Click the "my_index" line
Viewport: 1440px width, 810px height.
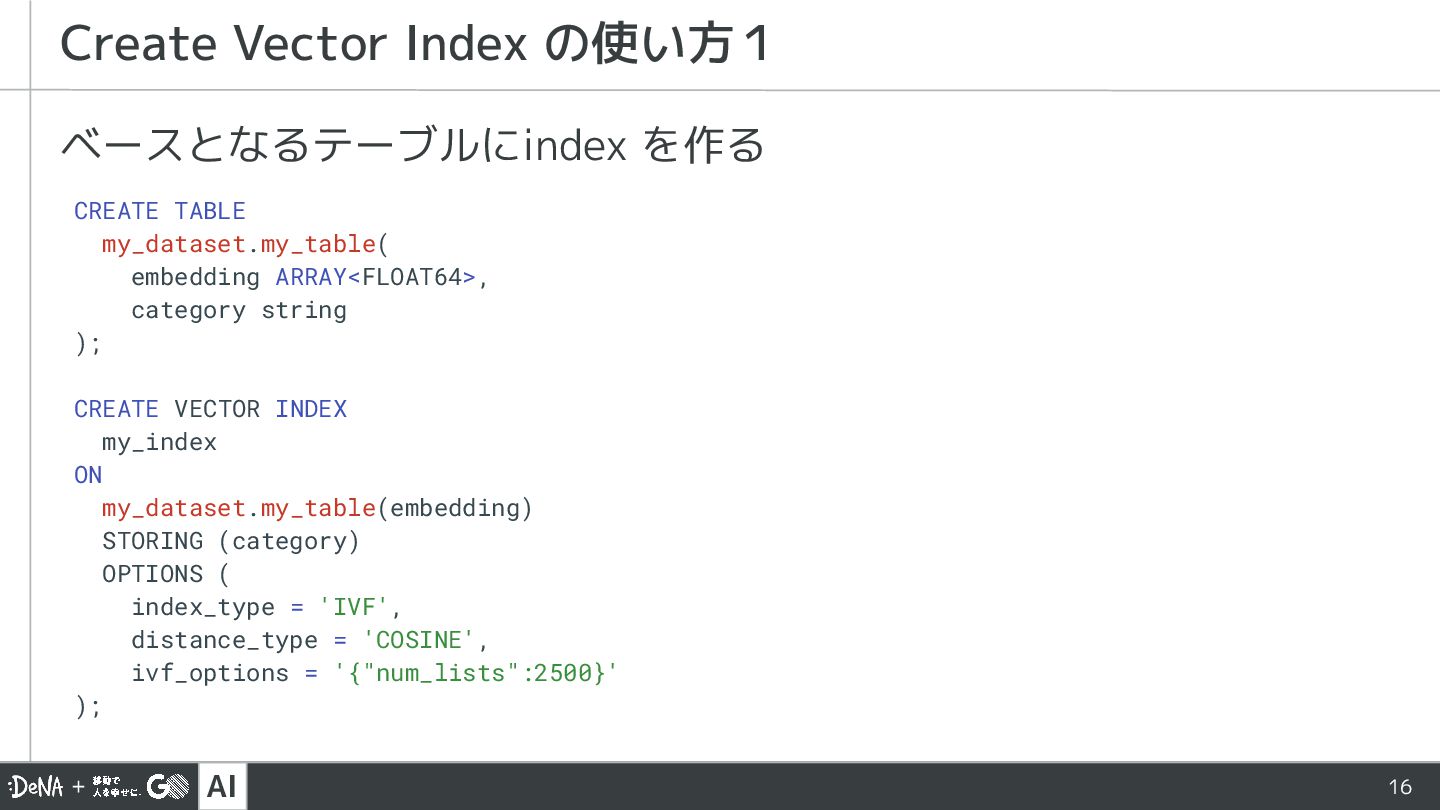(x=159, y=442)
